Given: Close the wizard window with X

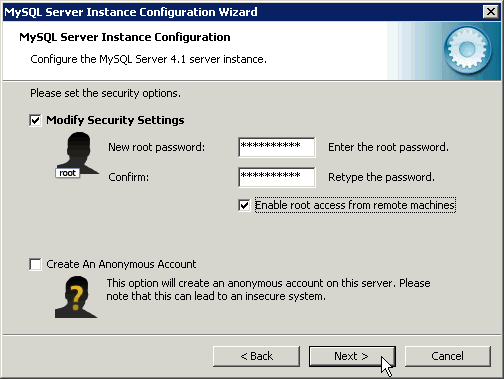Looking at the screenshot, I should point(491,12).
